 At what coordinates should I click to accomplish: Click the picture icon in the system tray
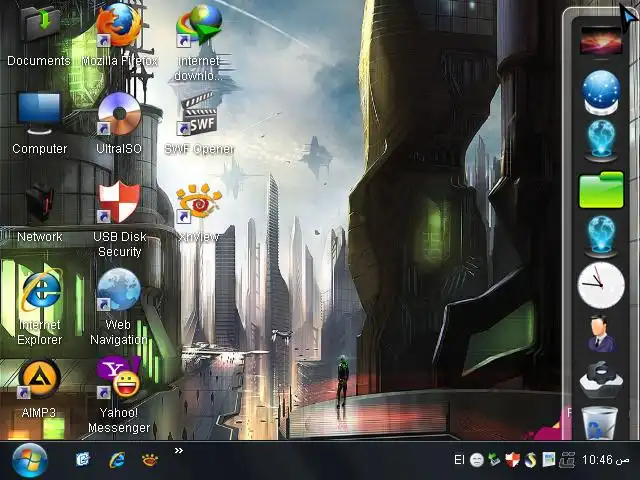[x=549, y=460]
